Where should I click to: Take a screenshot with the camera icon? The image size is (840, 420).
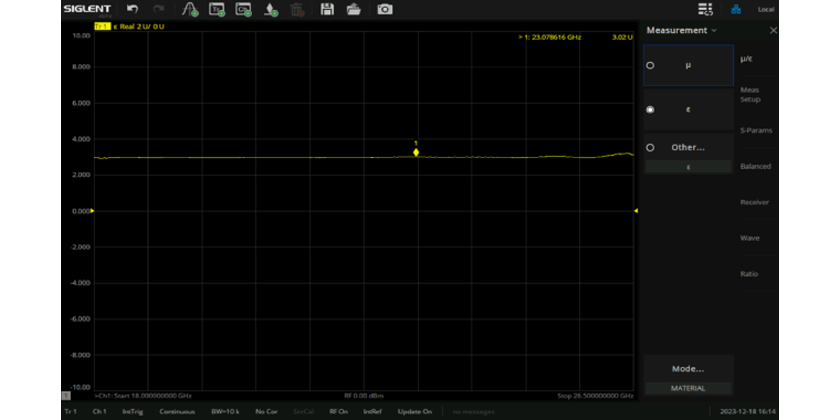tap(385, 9)
